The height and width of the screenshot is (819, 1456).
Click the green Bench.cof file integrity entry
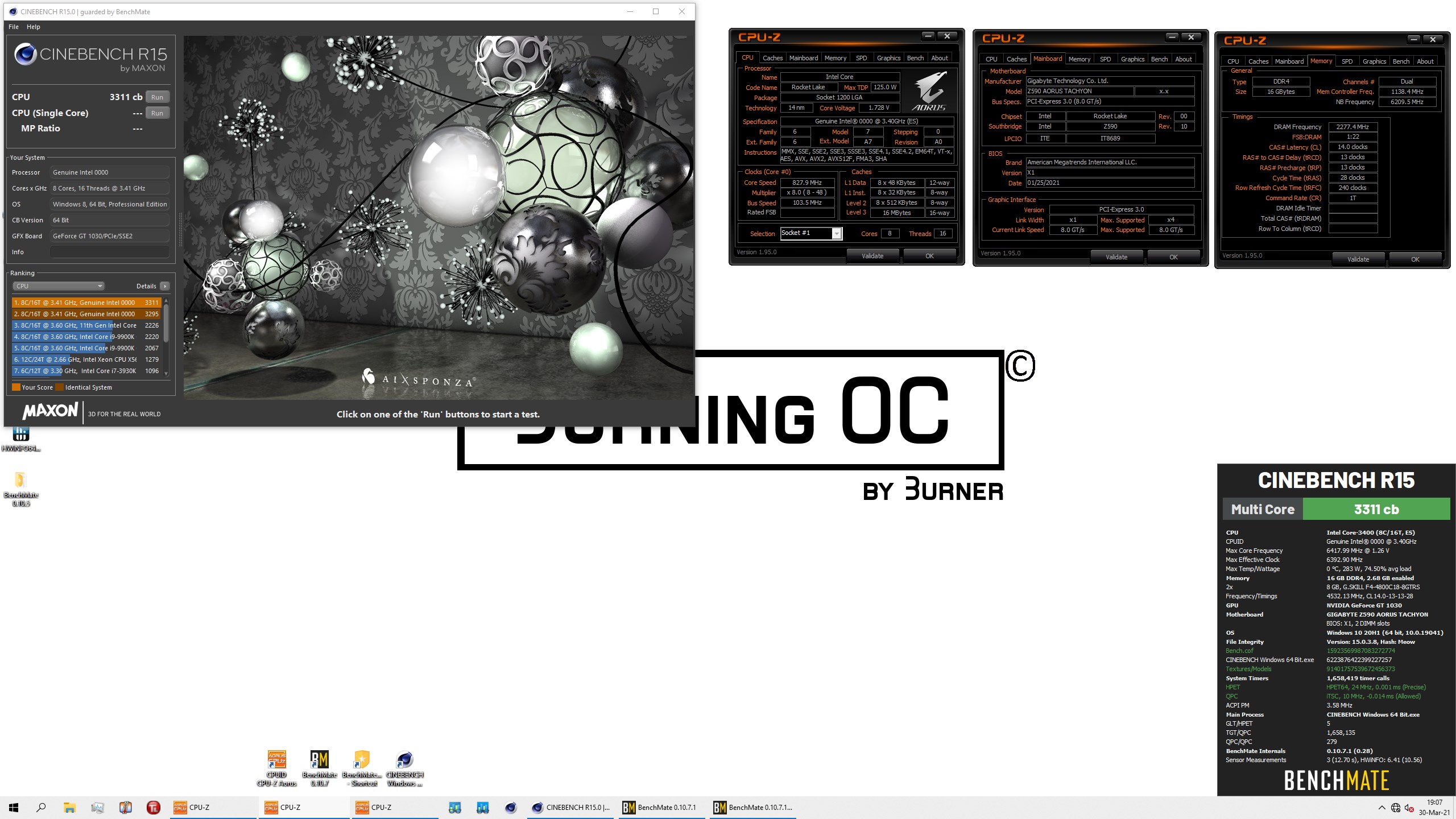click(x=1239, y=651)
